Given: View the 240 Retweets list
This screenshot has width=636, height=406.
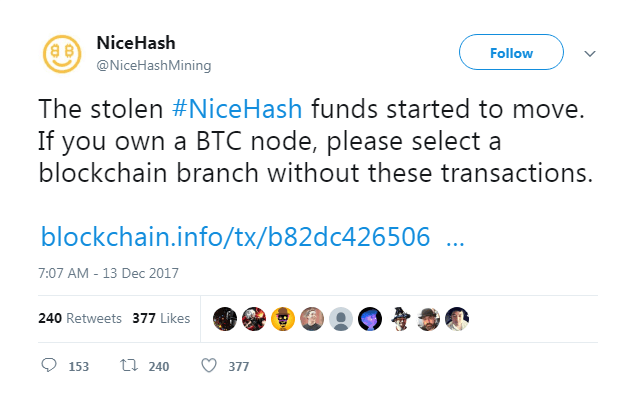Looking at the screenshot, I should (x=80, y=318).
